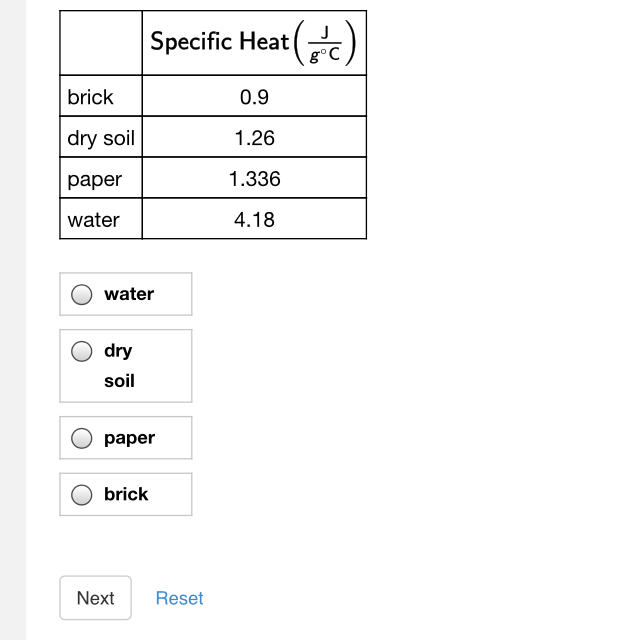Click the brick row label in table

pyautogui.click(x=90, y=97)
